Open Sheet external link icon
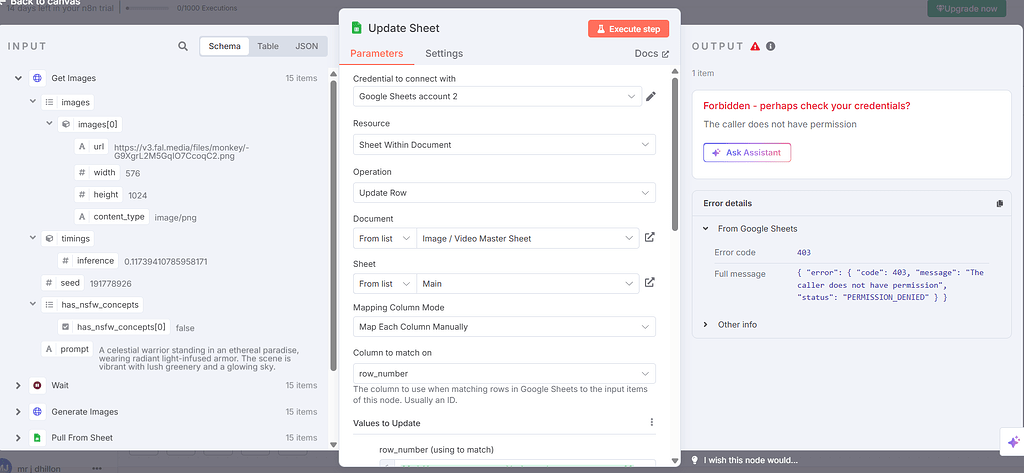Viewport: 1024px width, 473px height. point(649,283)
